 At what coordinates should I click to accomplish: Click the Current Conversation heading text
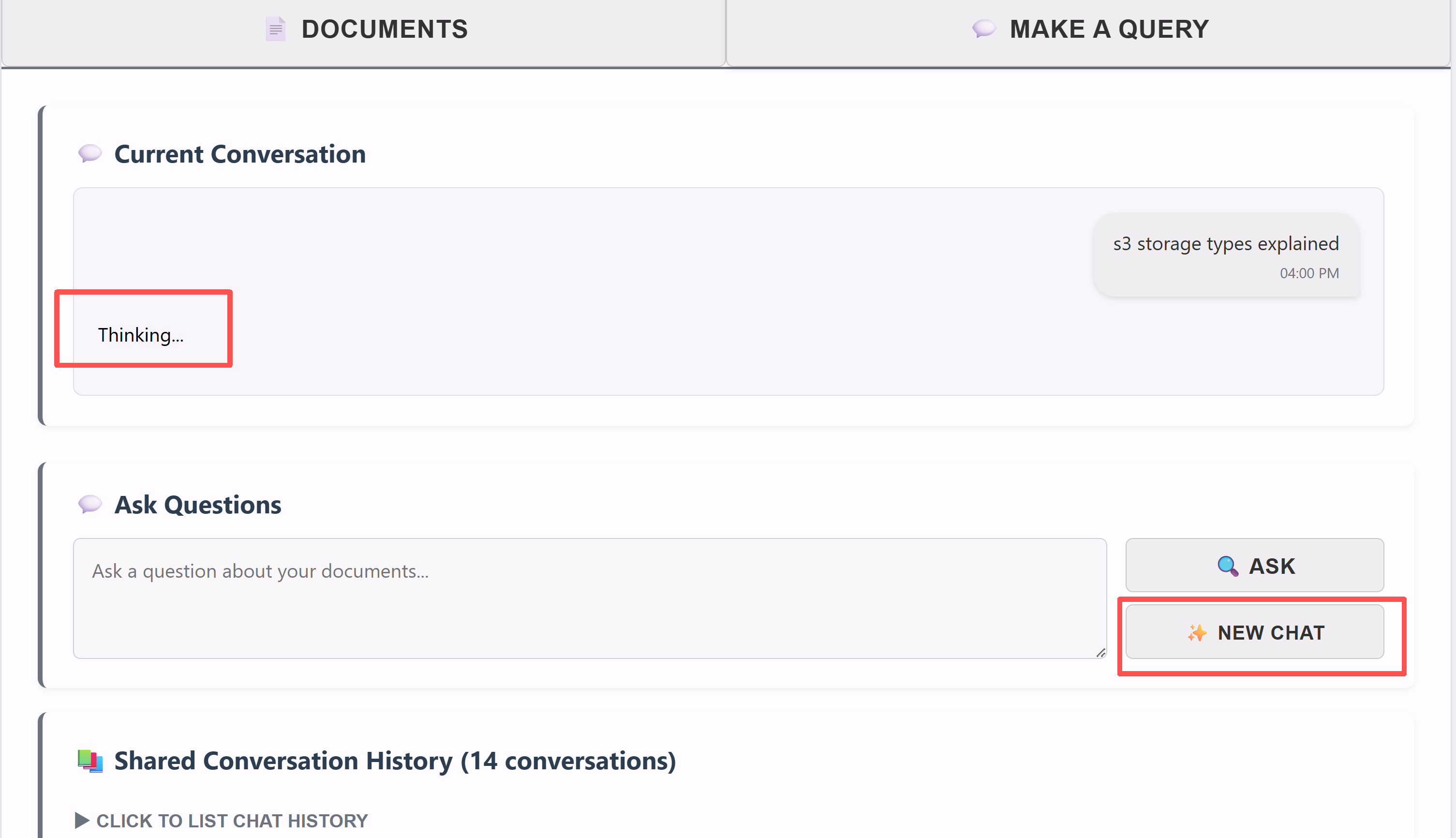(x=240, y=154)
